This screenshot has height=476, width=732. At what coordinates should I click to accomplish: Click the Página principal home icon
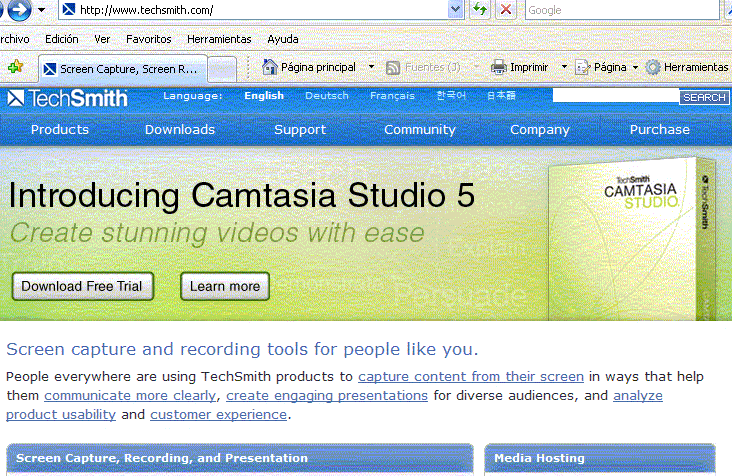pos(269,67)
